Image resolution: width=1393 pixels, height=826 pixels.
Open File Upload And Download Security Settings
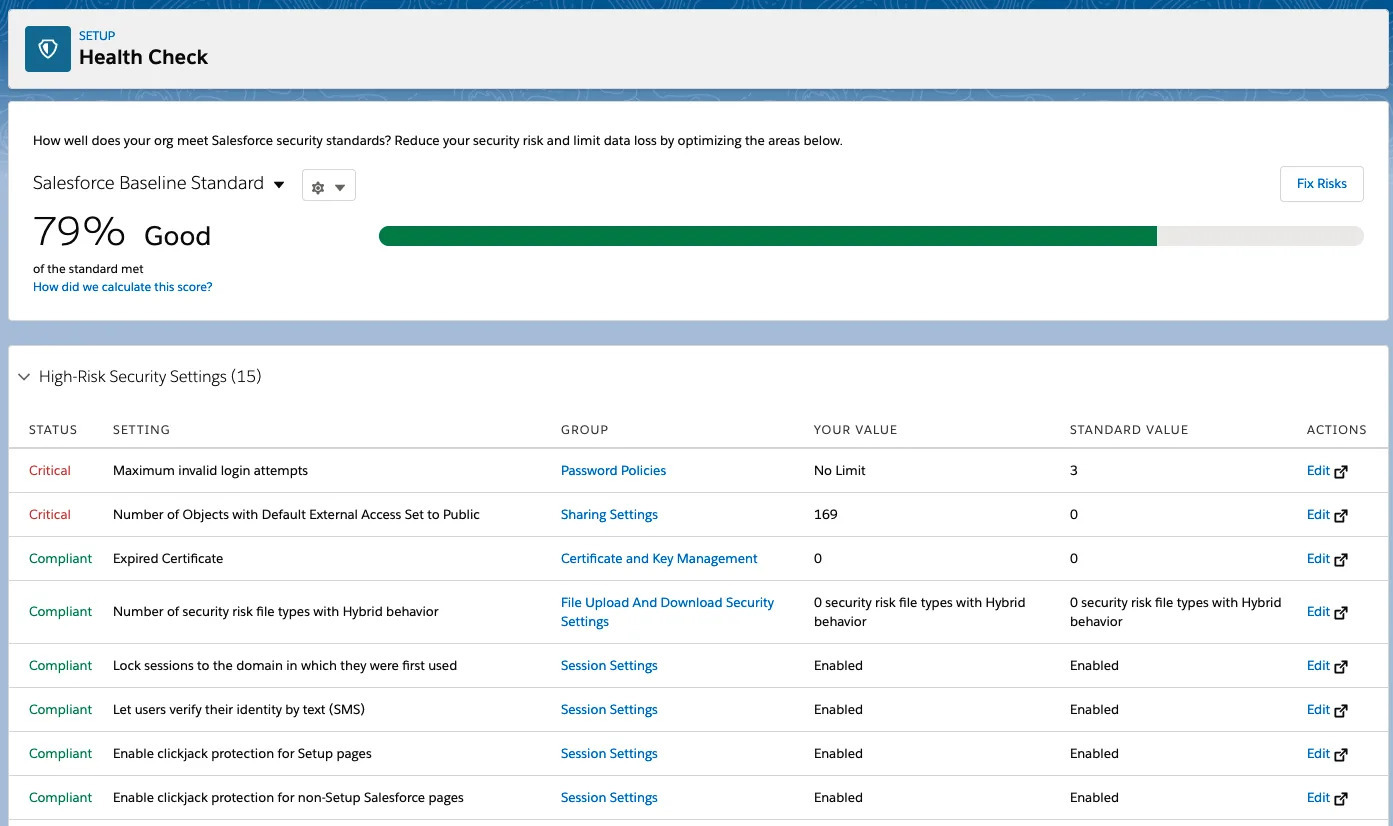point(666,611)
